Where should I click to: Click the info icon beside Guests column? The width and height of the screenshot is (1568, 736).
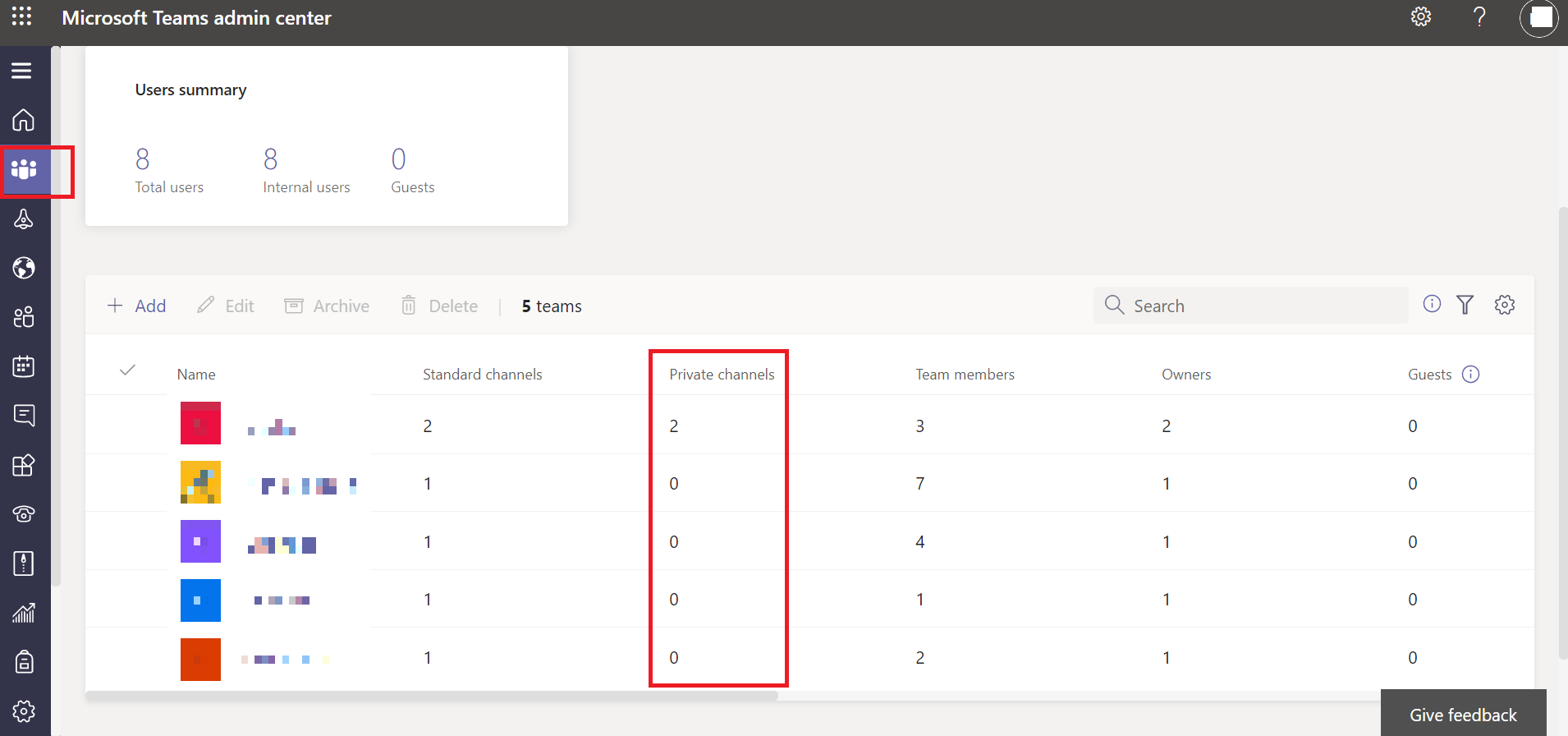pos(1471,375)
